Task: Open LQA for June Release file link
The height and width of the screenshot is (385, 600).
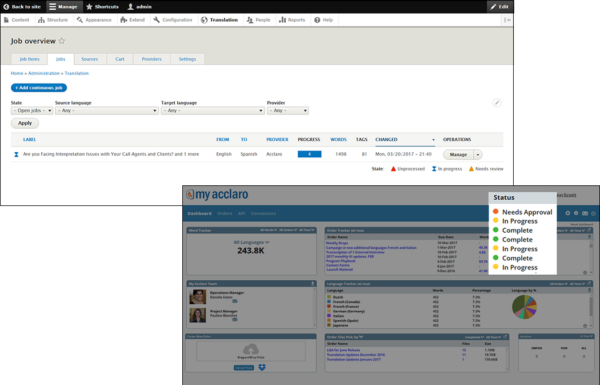Action: tap(343, 350)
